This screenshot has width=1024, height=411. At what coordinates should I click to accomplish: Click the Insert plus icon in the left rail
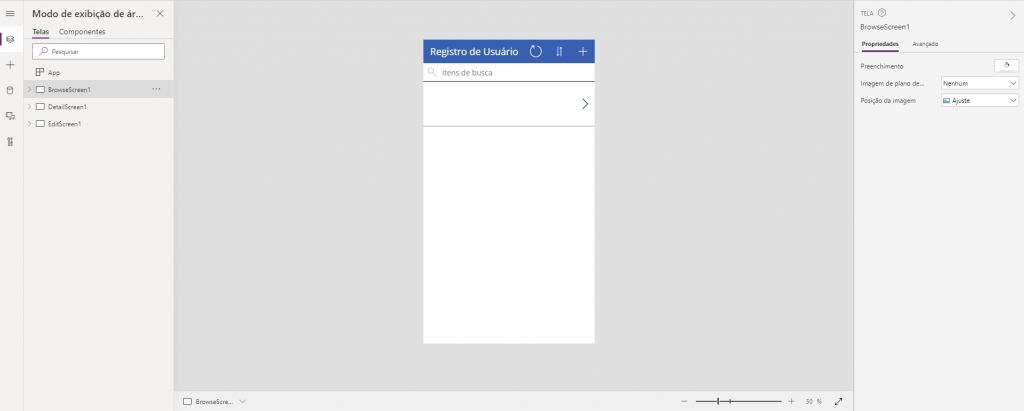pos(10,64)
